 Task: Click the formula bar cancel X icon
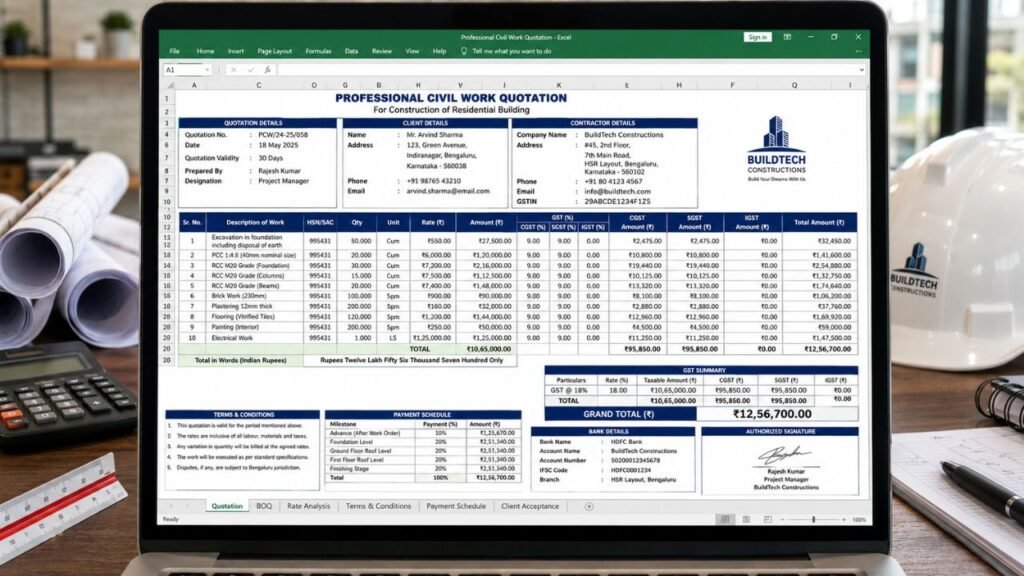(233, 69)
